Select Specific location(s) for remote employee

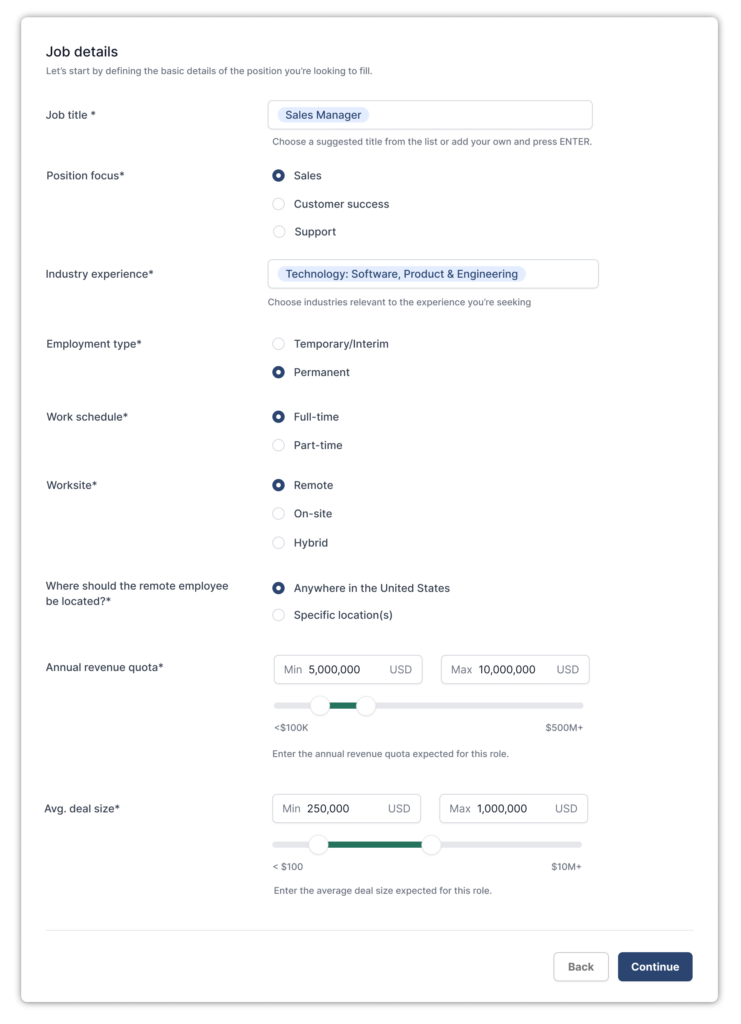click(x=278, y=616)
